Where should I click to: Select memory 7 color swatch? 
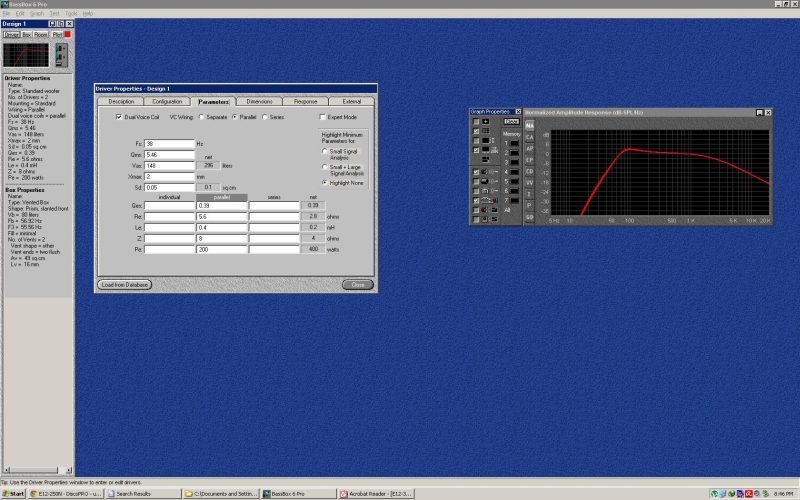click(x=514, y=201)
